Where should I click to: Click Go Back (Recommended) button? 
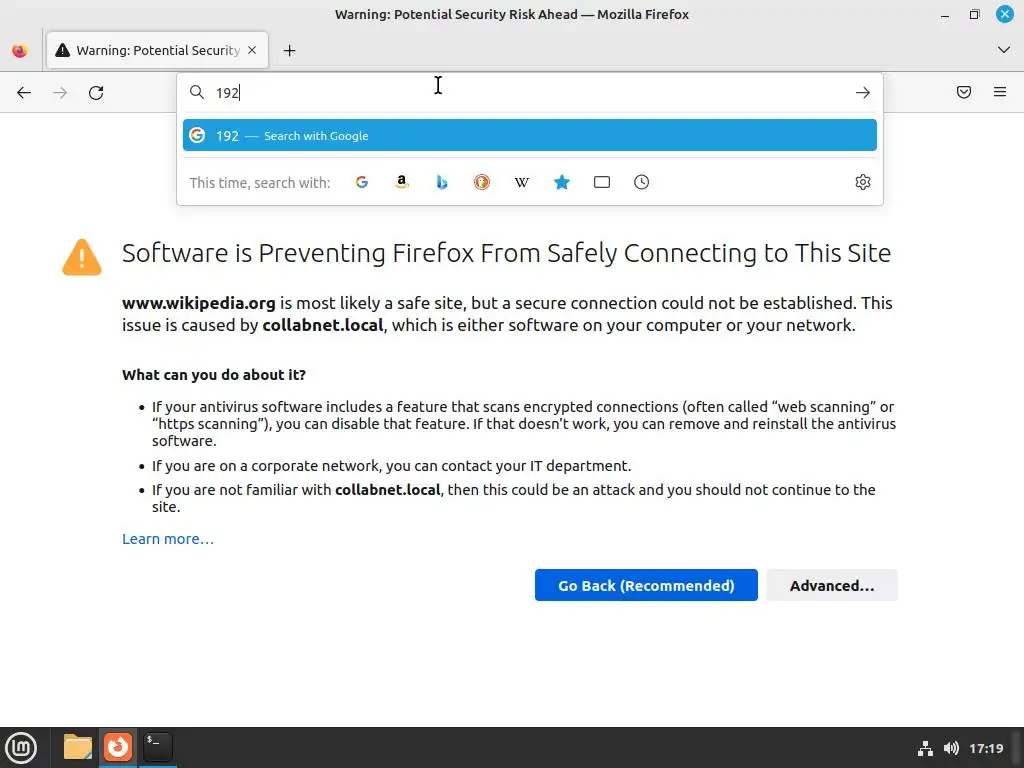[646, 586]
